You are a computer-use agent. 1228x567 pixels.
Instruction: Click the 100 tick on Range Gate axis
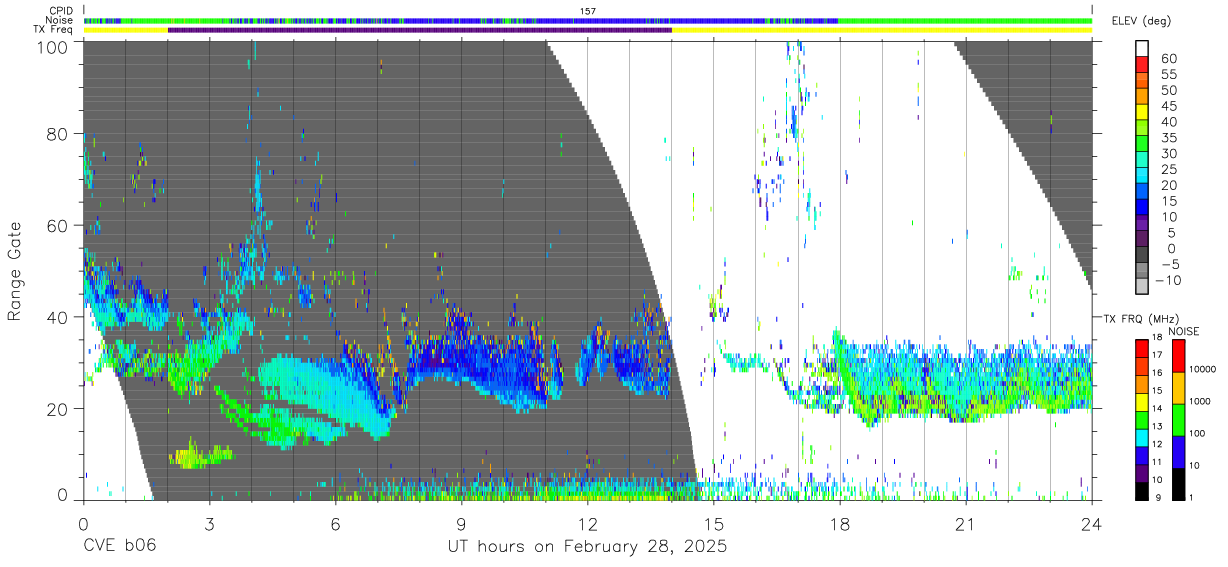(51, 46)
